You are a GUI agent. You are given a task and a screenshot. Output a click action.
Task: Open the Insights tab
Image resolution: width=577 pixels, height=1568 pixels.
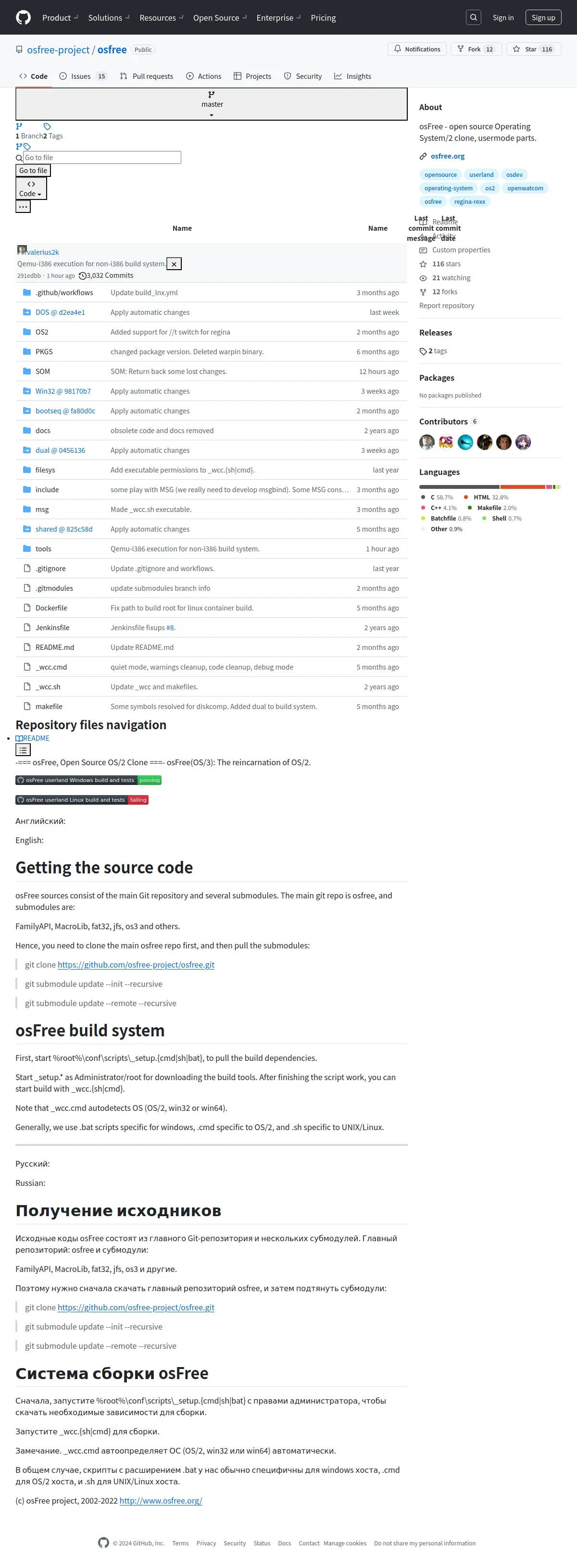[352, 76]
